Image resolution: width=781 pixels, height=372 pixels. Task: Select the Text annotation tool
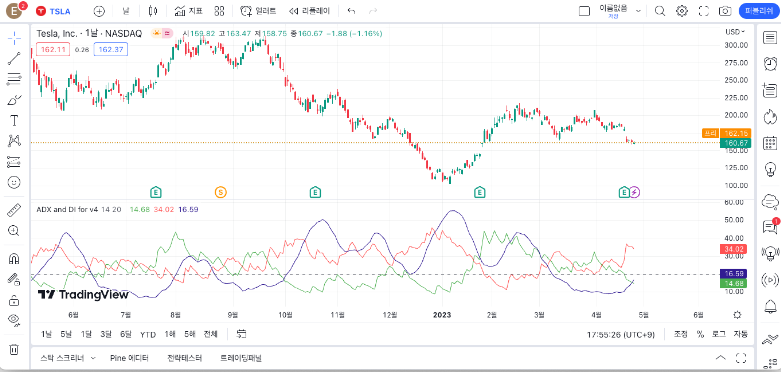14,121
